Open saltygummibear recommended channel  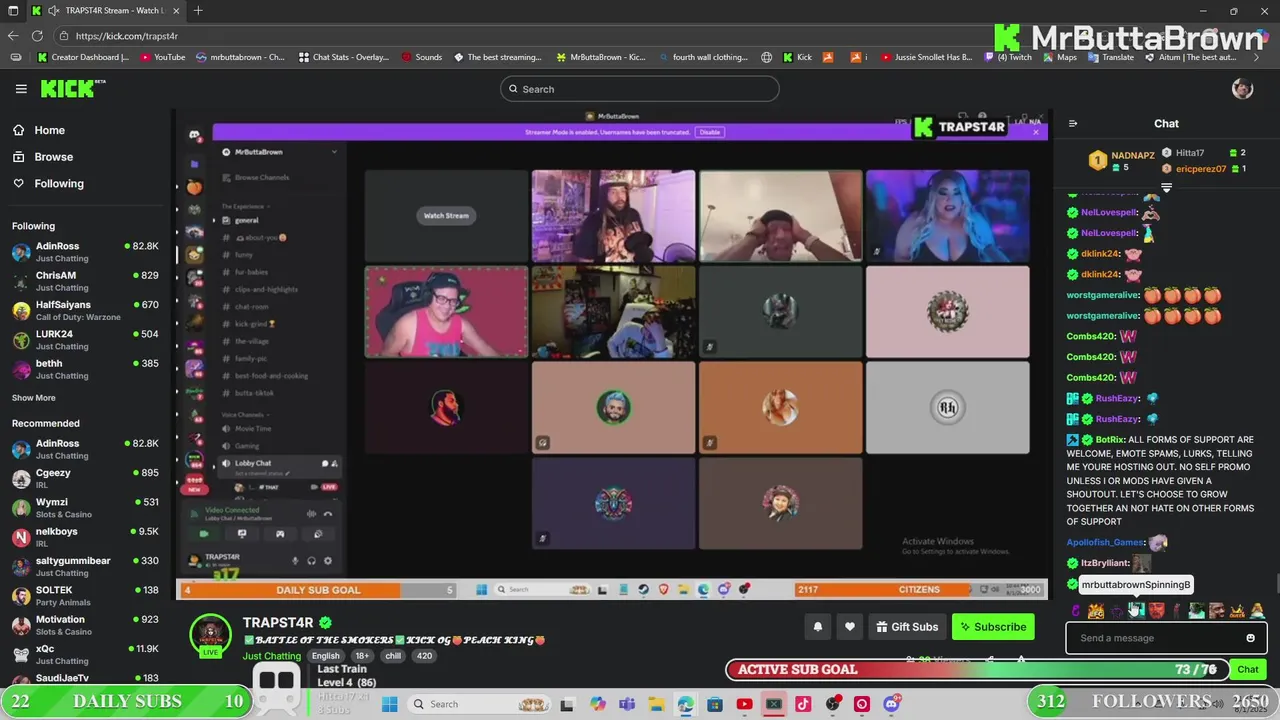[x=85, y=566]
